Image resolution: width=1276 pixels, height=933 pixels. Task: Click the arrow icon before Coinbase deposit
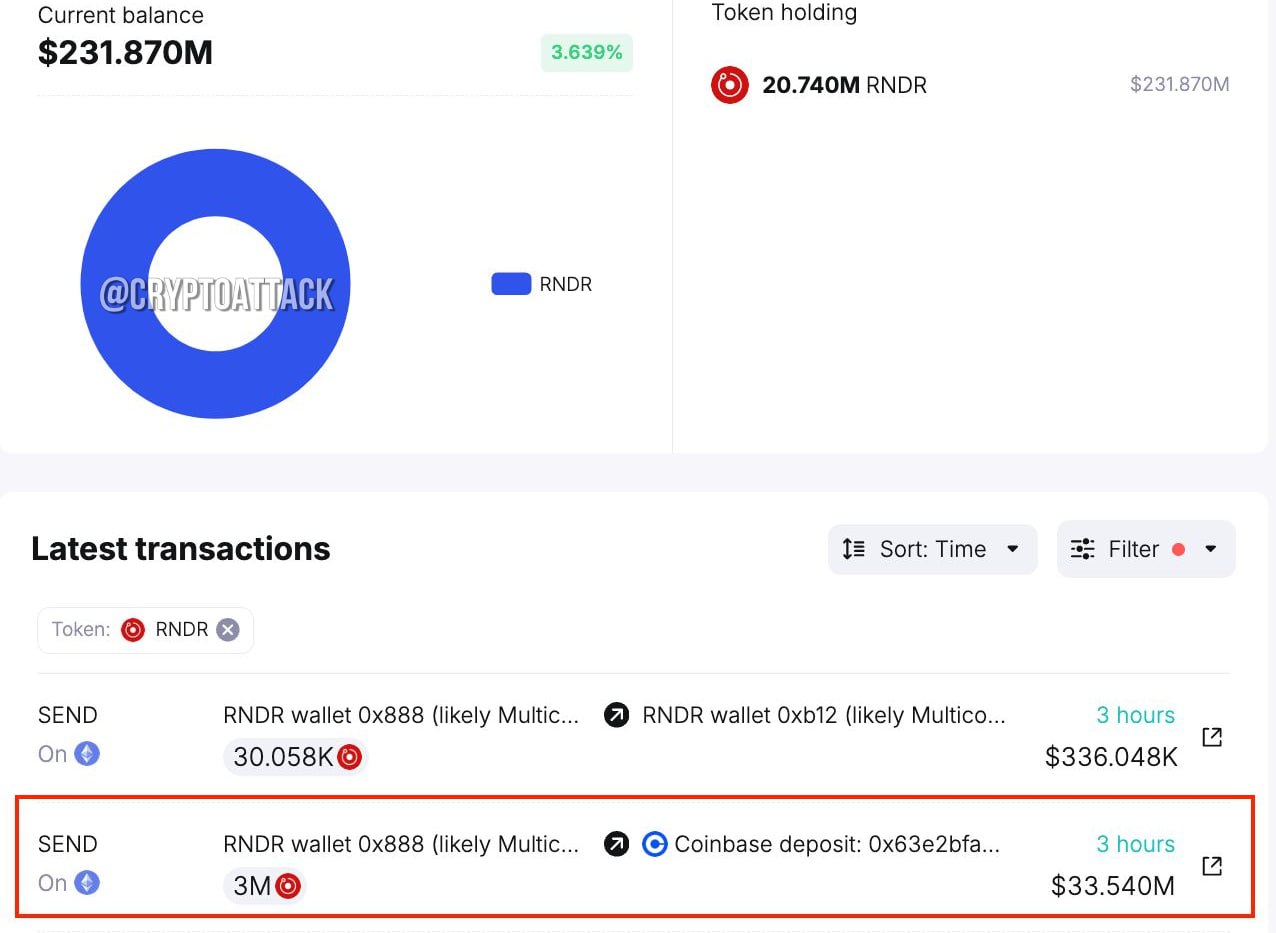coord(617,844)
